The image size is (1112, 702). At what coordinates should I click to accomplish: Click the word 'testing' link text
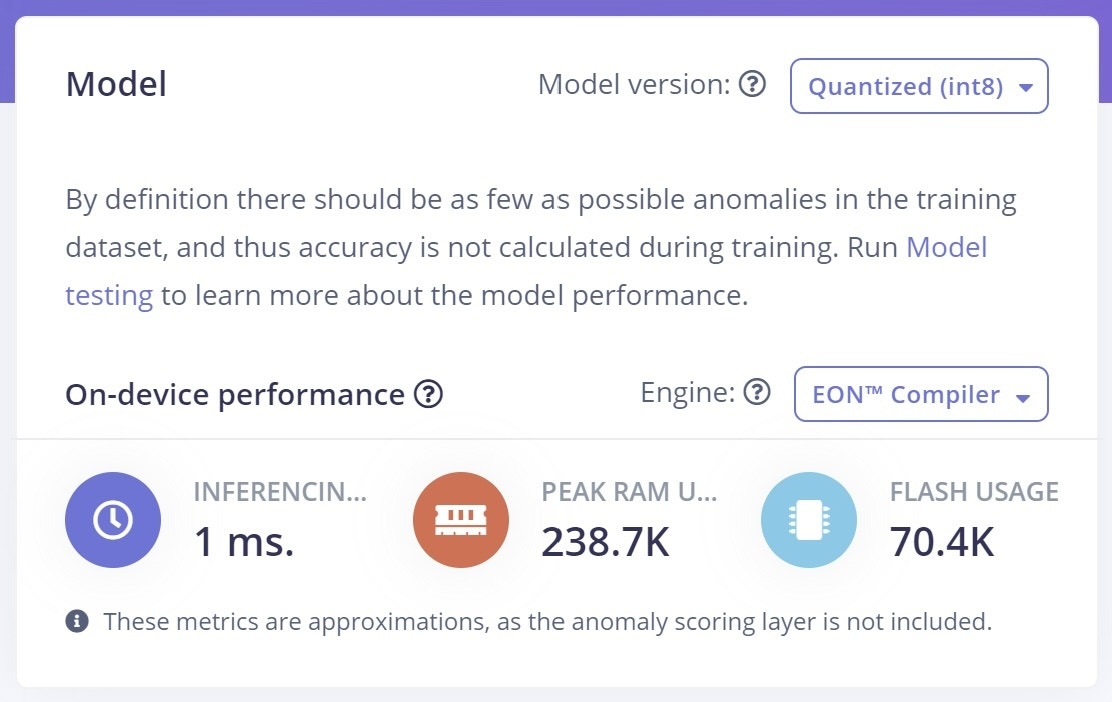point(109,295)
